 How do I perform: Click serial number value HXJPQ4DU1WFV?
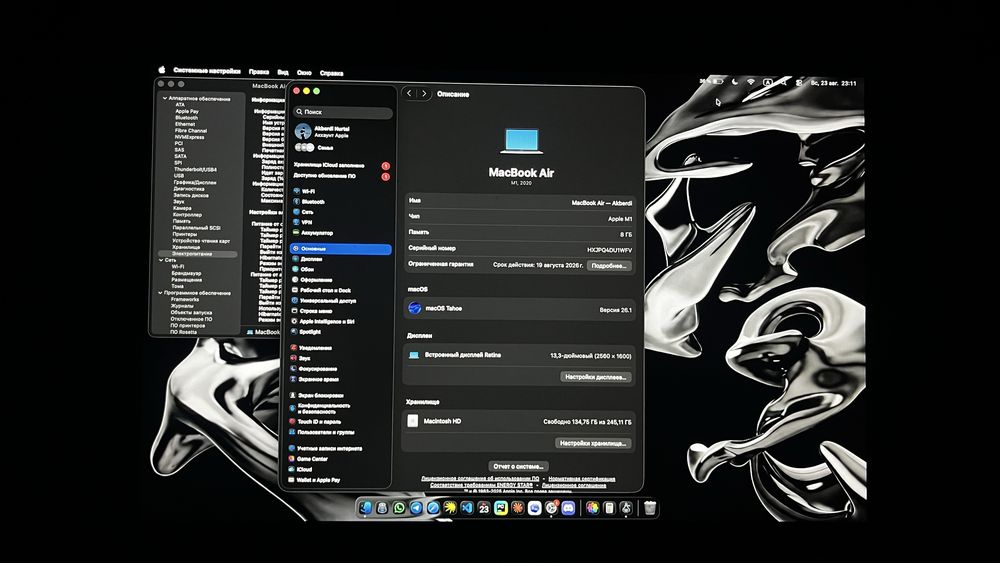tap(609, 250)
